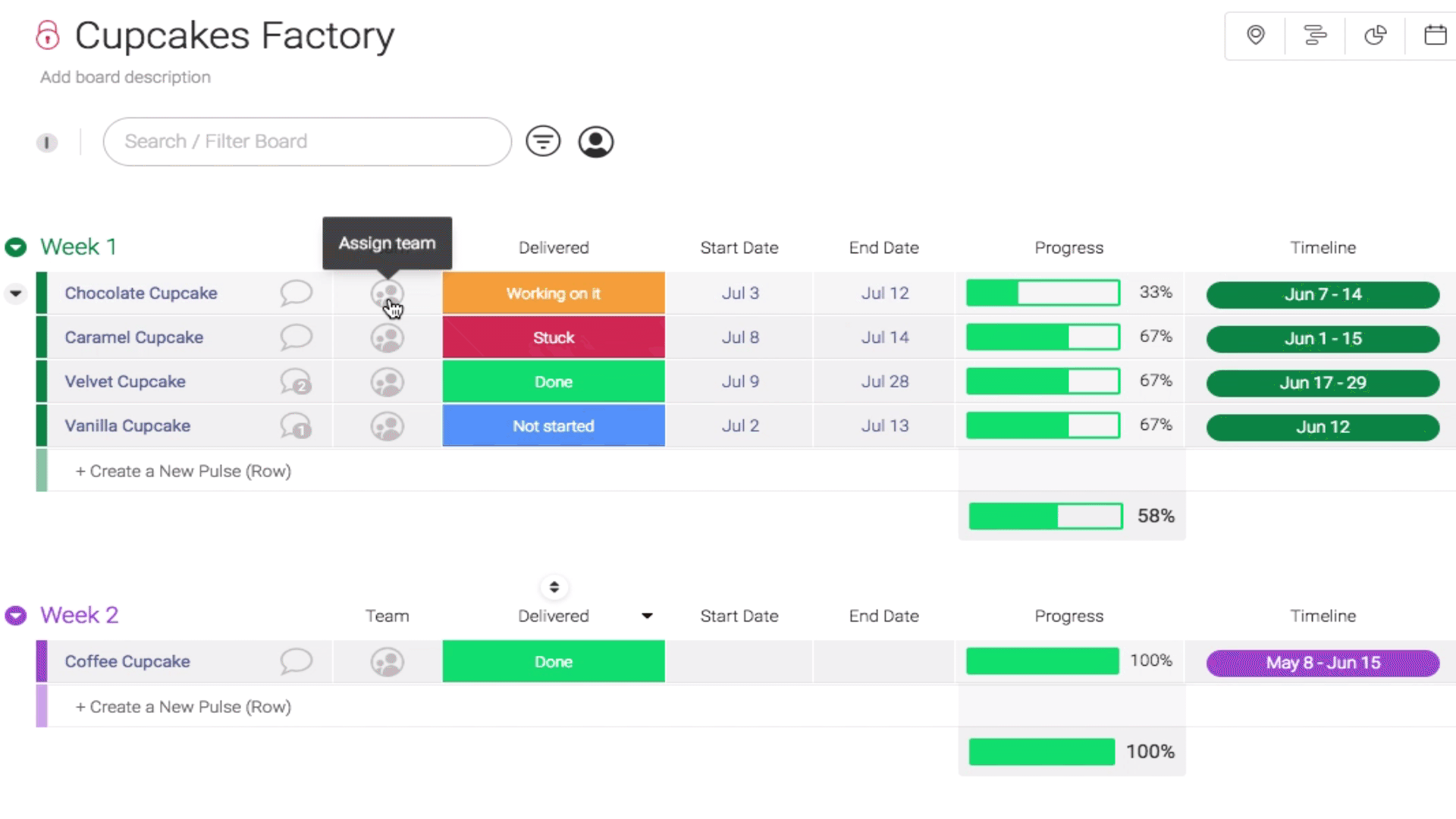Open the timeline view icon
The width and height of the screenshot is (1456, 819).
(1315, 35)
